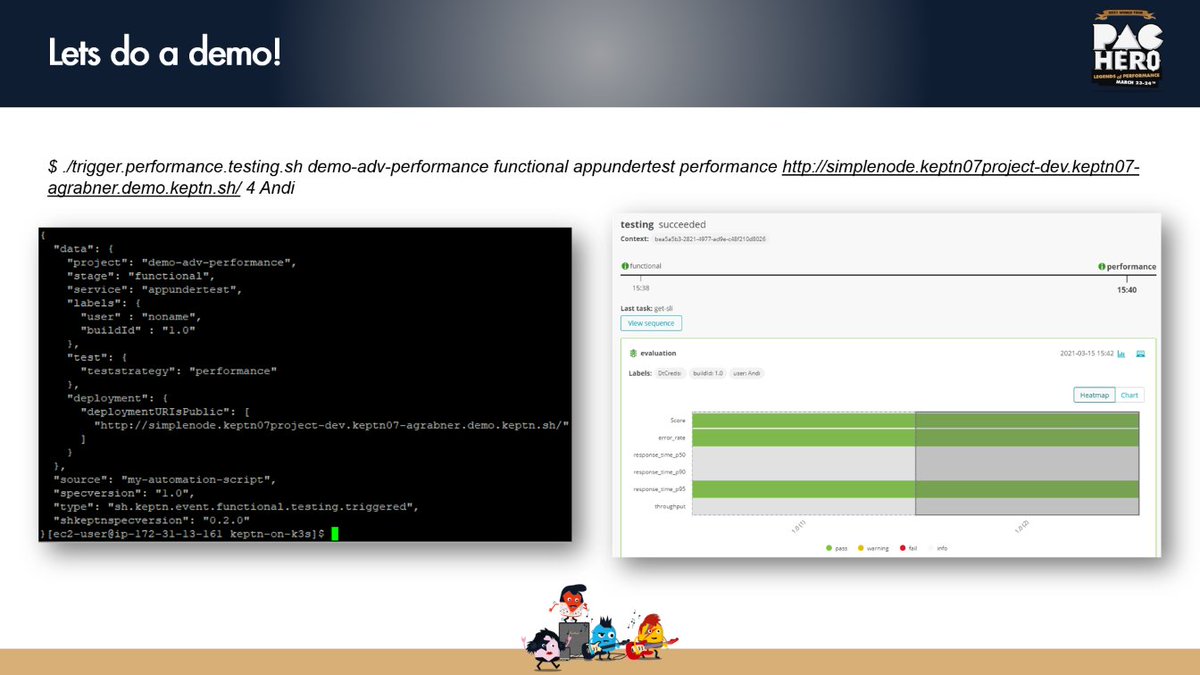The image size is (1200, 675).
Task: Click the 15:38 timeline timestamp
Action: tap(641, 288)
